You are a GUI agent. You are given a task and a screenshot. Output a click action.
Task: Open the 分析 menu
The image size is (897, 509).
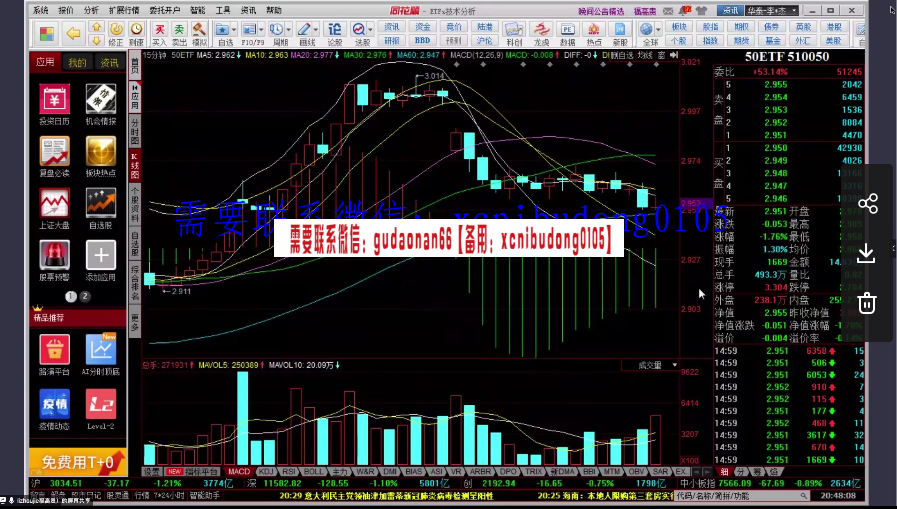(x=91, y=10)
